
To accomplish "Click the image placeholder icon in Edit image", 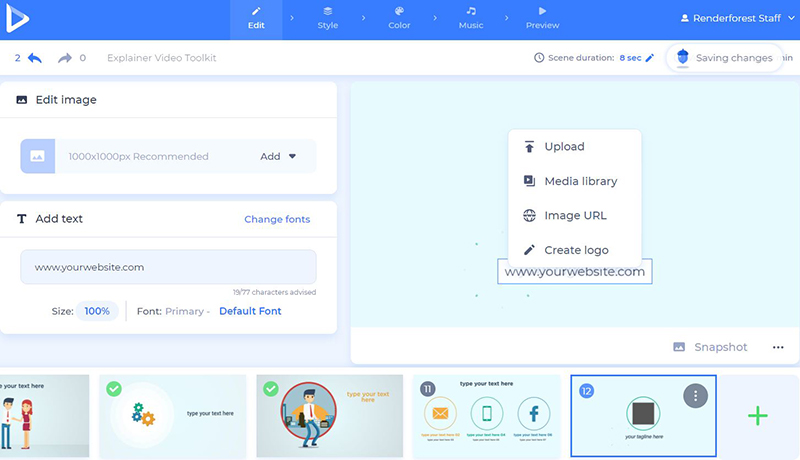I will click(x=38, y=156).
